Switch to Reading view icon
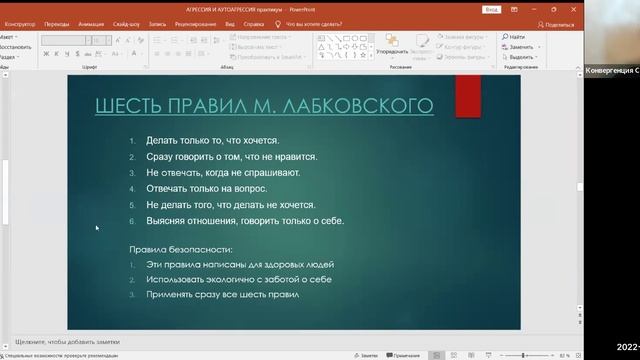The width and height of the screenshot is (640, 360). [x=471, y=356]
